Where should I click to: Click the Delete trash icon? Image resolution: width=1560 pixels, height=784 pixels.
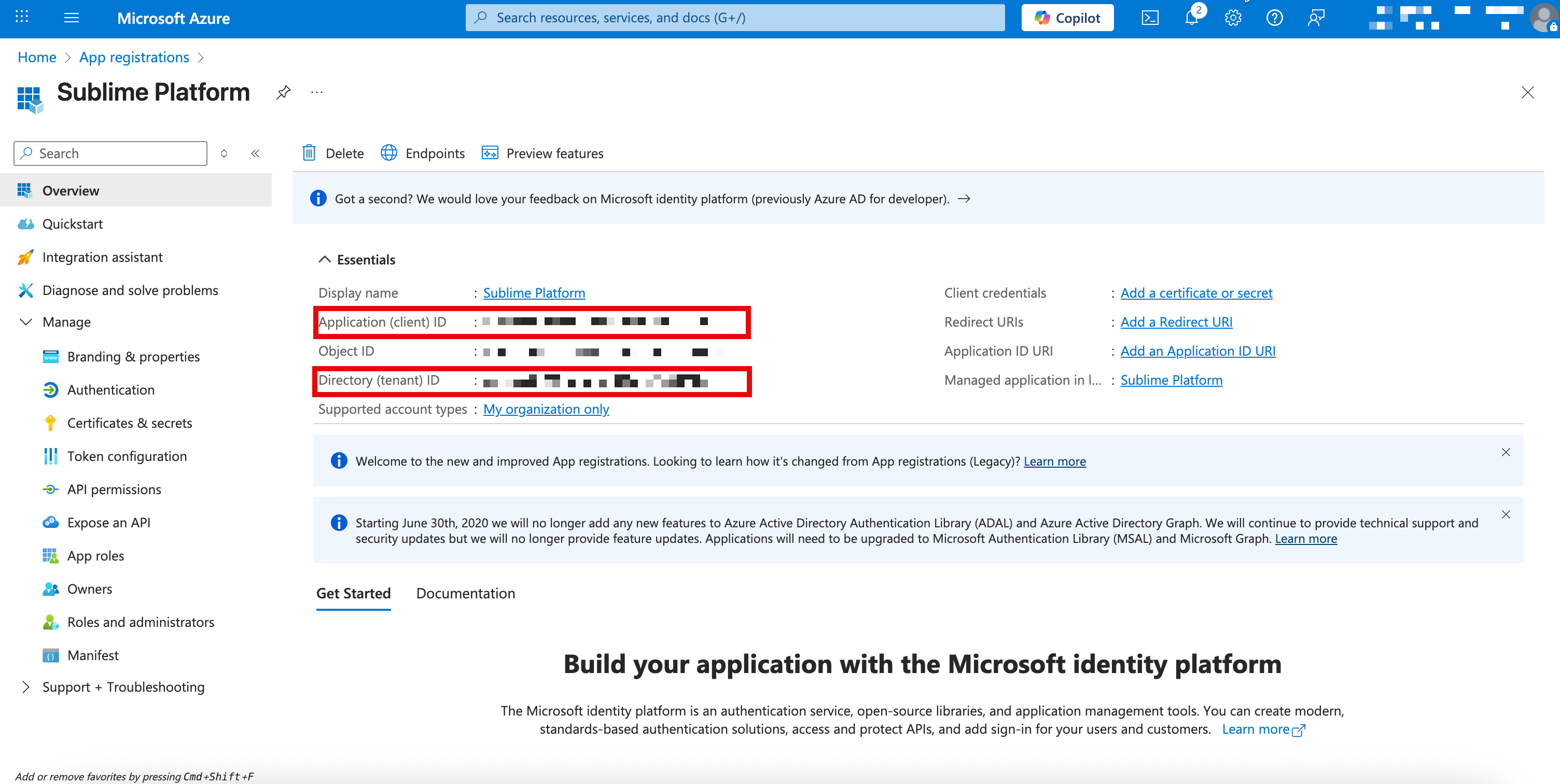[x=309, y=152]
